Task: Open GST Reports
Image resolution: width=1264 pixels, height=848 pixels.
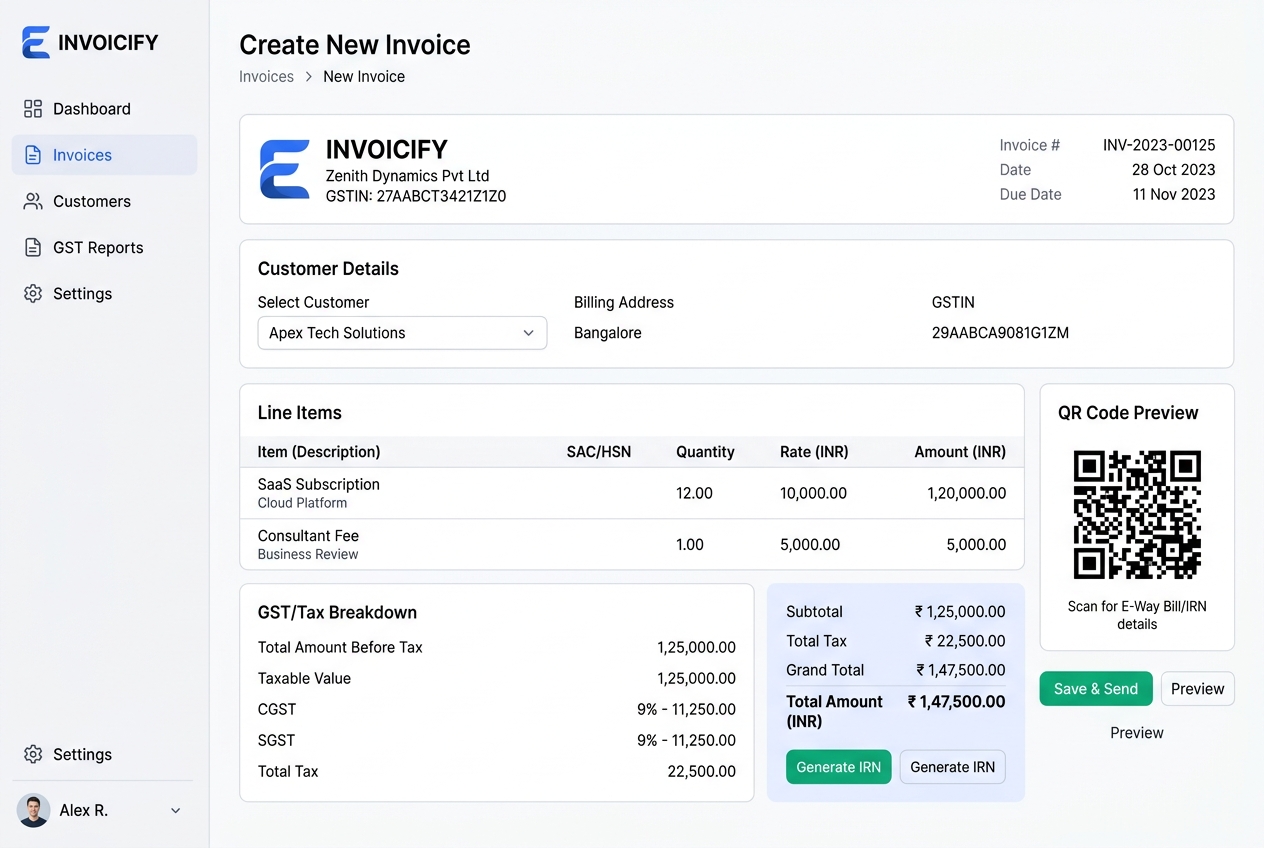Action: pyautogui.click(x=105, y=247)
